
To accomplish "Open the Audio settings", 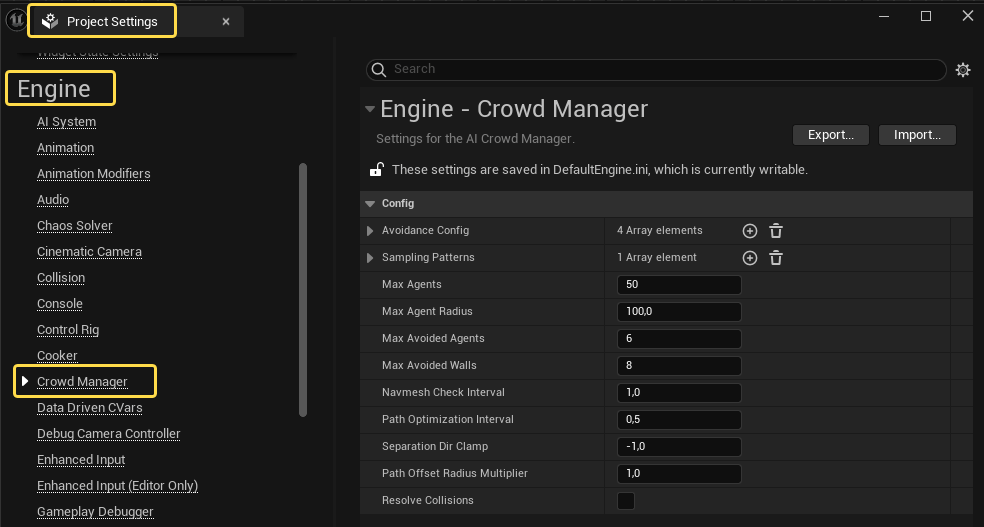I will click(x=53, y=200).
